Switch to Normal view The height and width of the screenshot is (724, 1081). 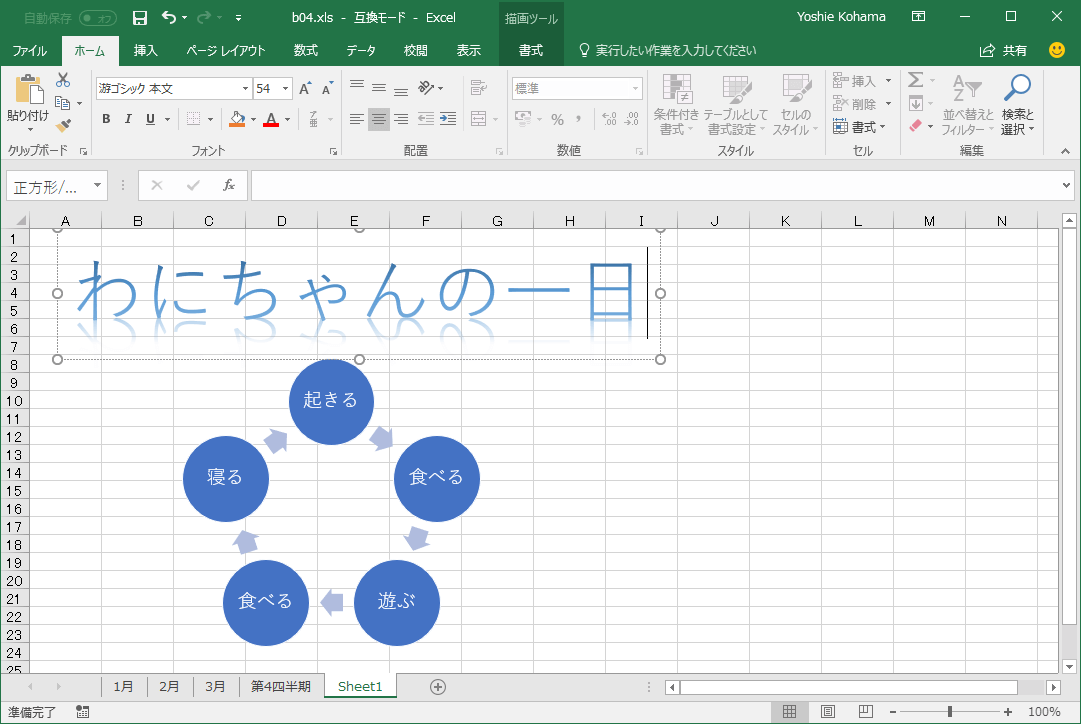789,712
